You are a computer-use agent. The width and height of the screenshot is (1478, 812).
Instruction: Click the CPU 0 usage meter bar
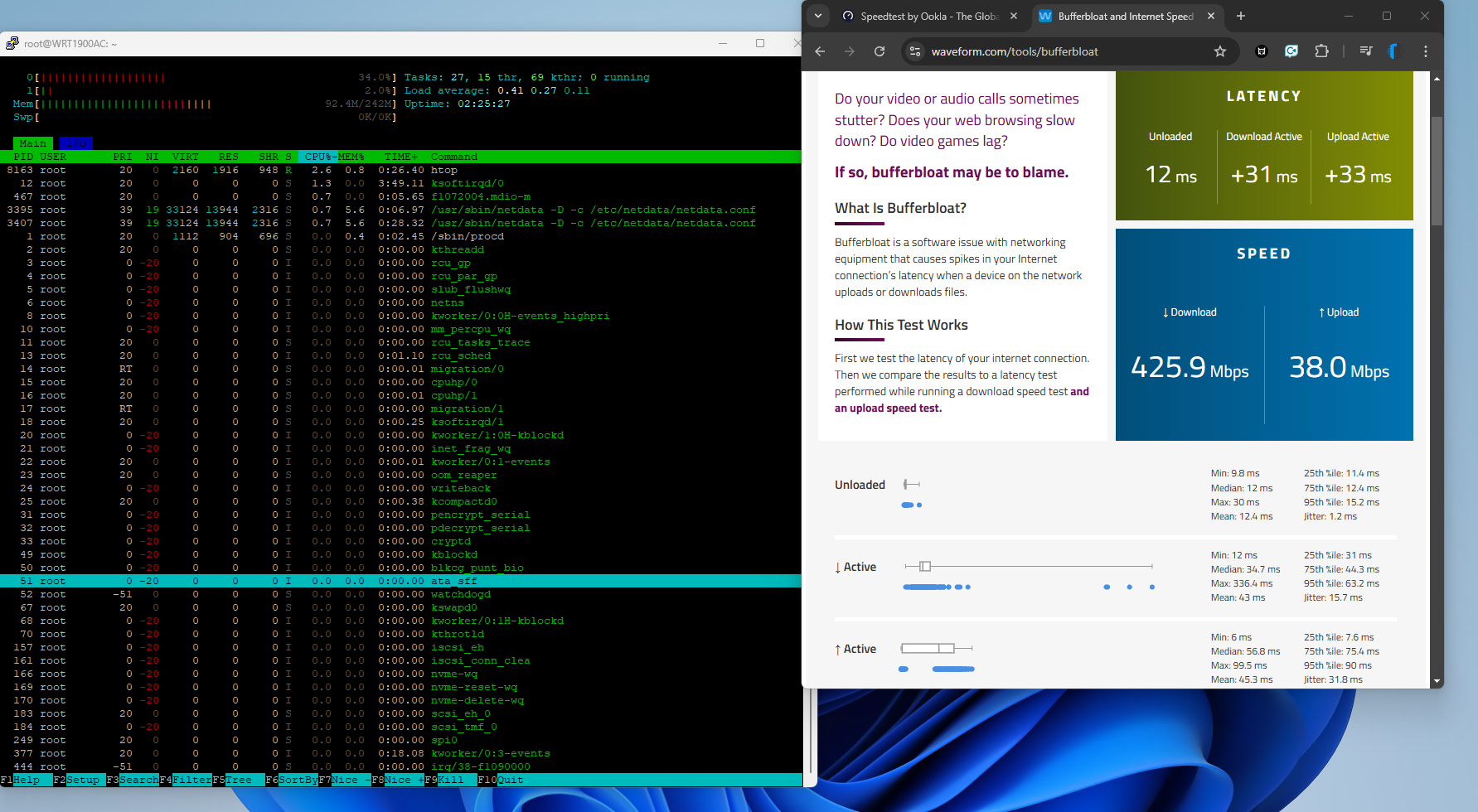(211, 77)
